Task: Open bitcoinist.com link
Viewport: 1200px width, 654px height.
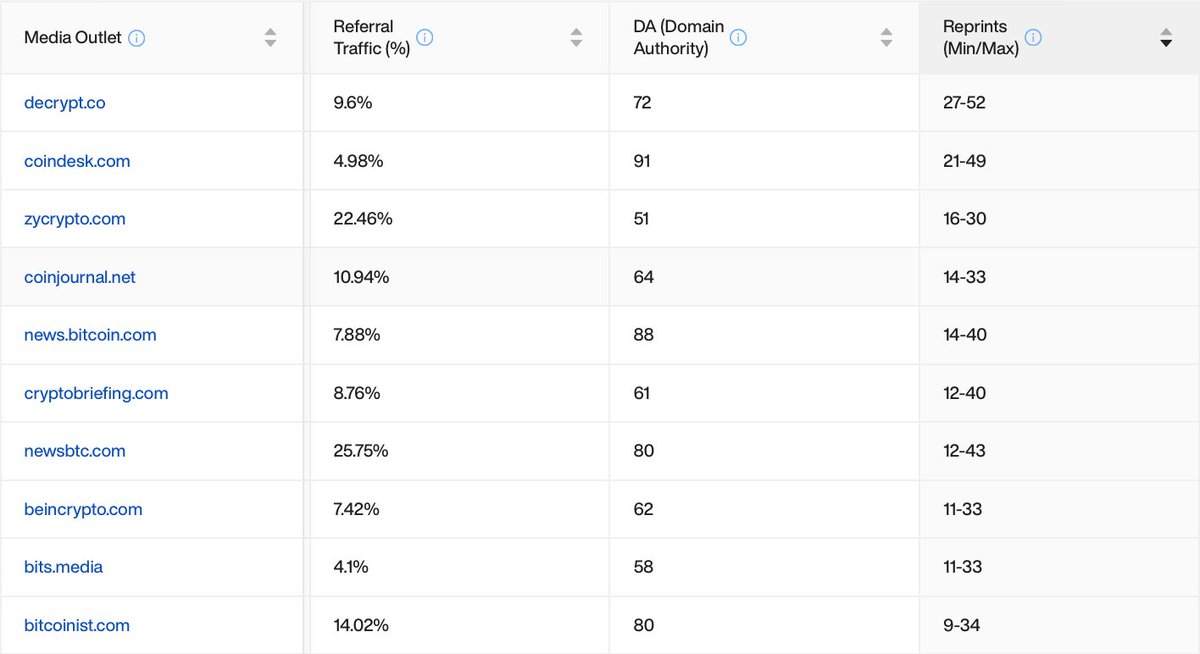Action: (77, 625)
